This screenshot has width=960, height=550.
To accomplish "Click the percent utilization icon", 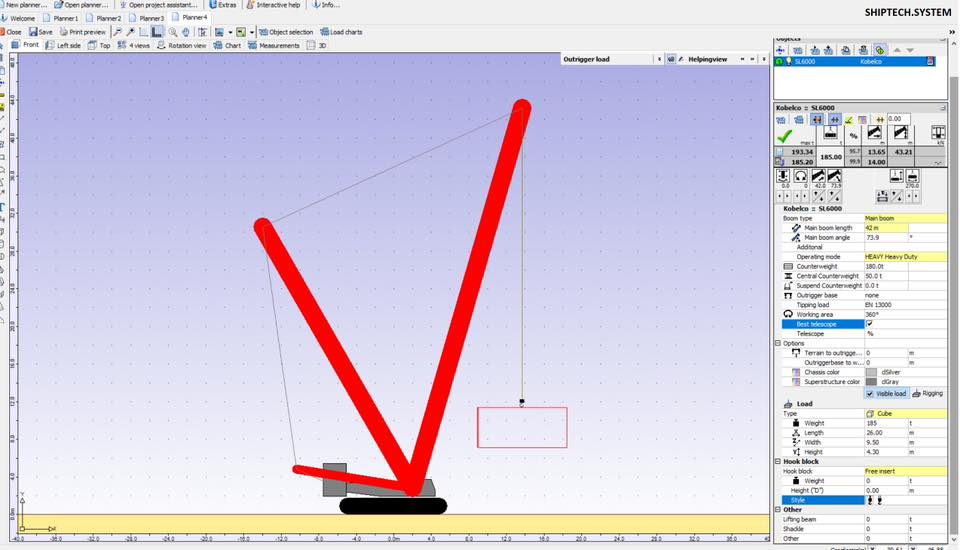I will pos(853,135).
